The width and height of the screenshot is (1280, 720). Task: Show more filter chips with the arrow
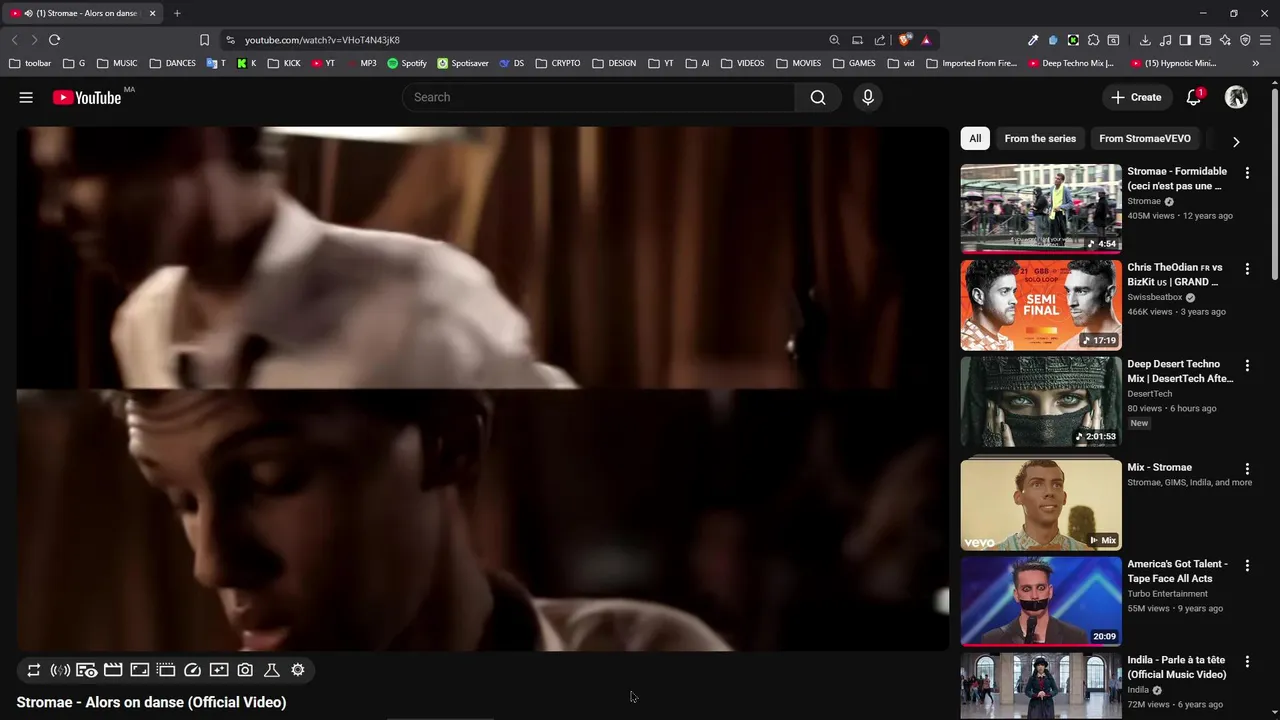[1236, 142]
